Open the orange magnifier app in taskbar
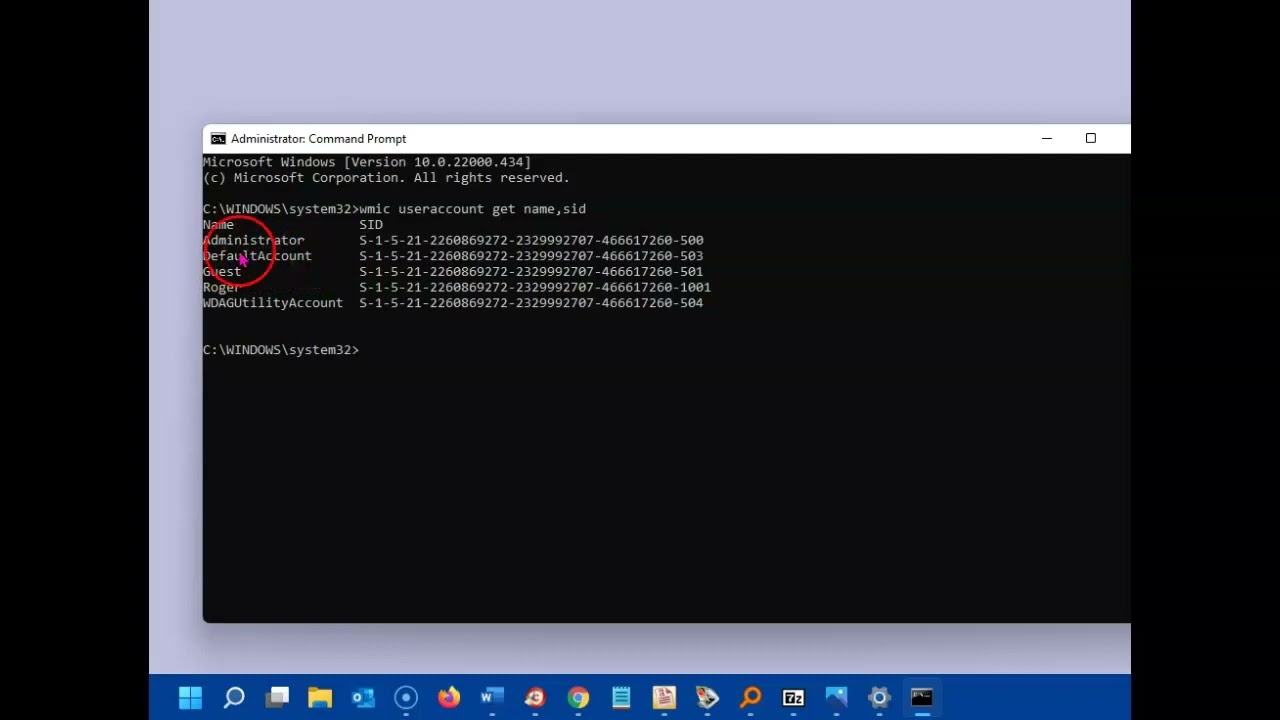This screenshot has width=1280, height=720. point(750,697)
